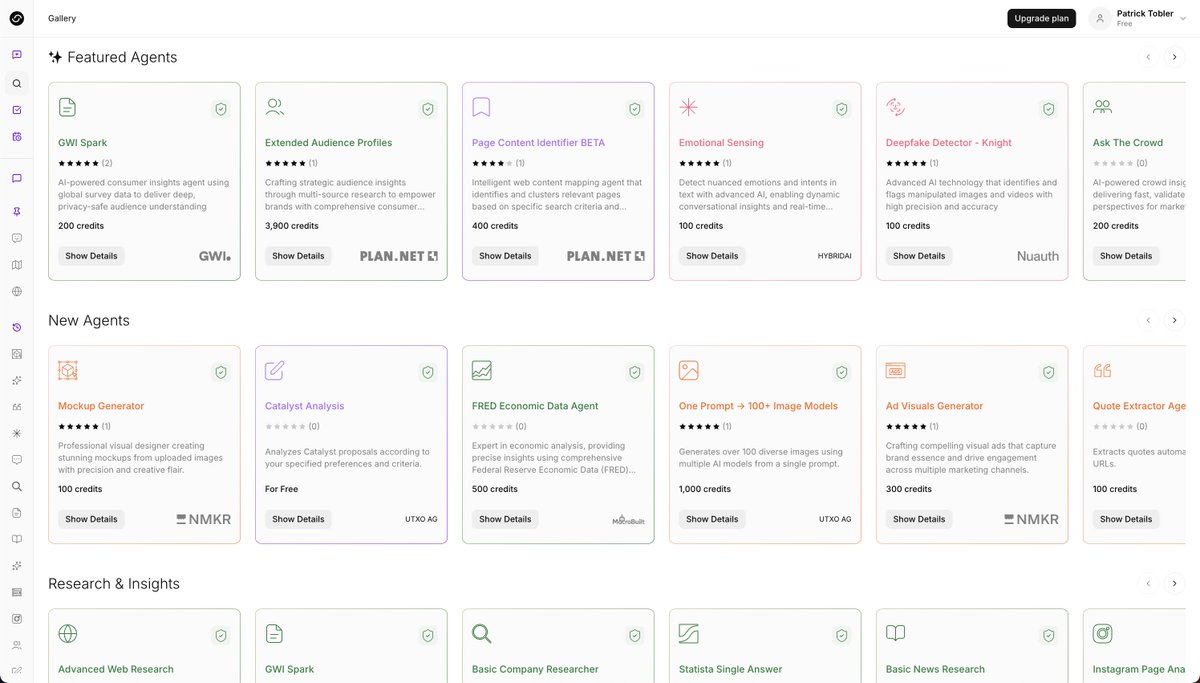1200x683 pixels.
Task: Open the Patrick Tobler account menu
Action: pos(1137,18)
